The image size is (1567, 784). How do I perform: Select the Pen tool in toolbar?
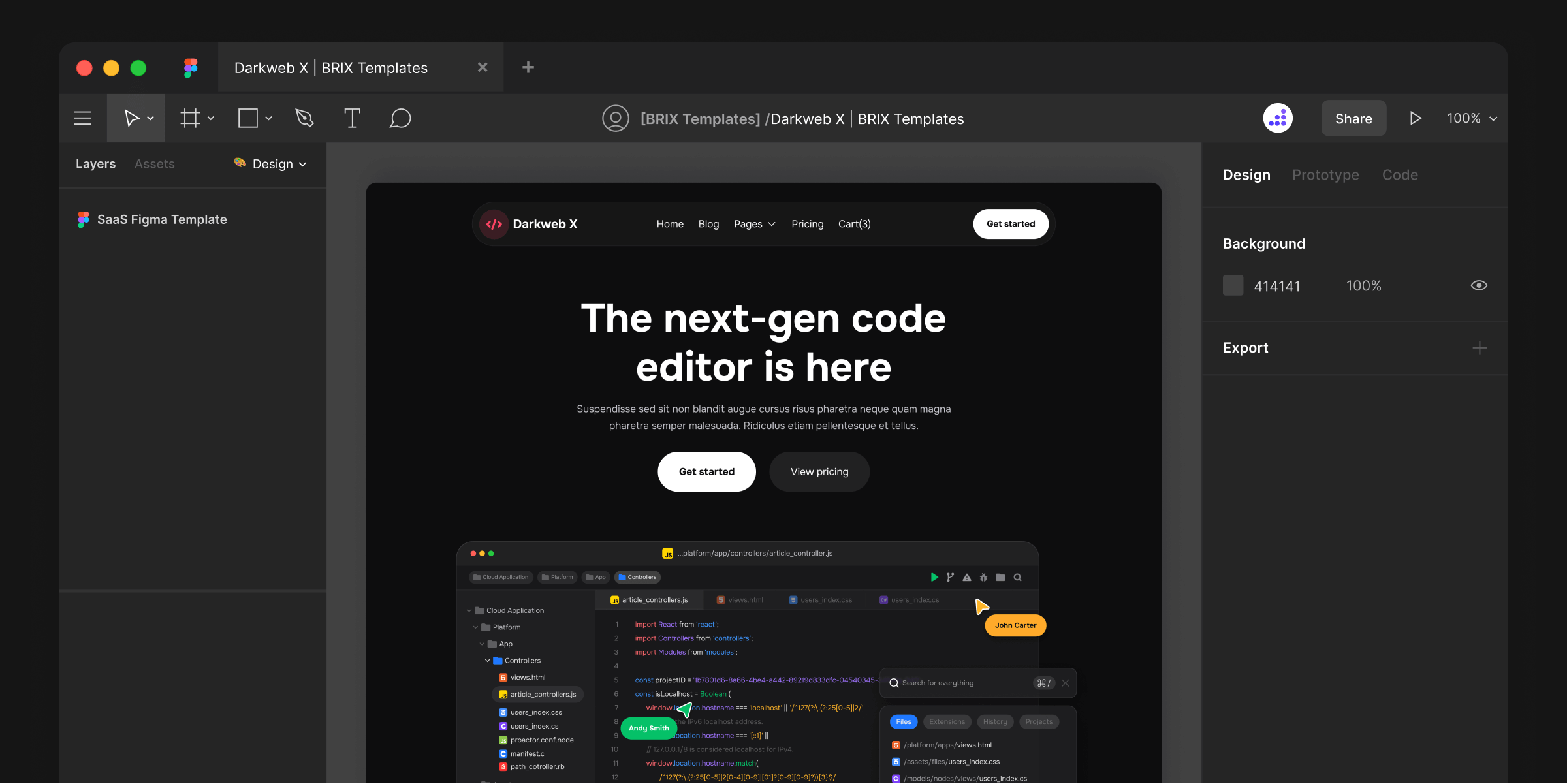(x=304, y=118)
